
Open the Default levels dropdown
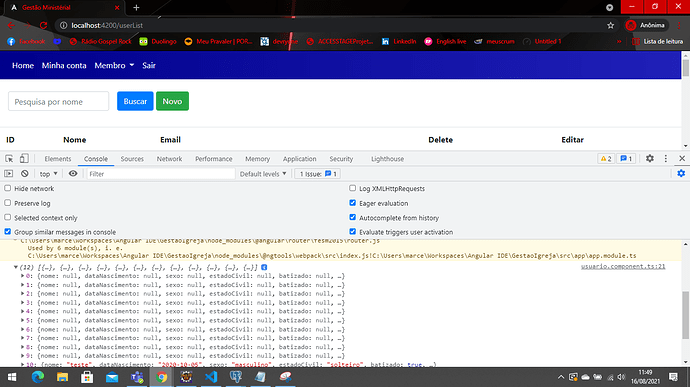[263, 174]
